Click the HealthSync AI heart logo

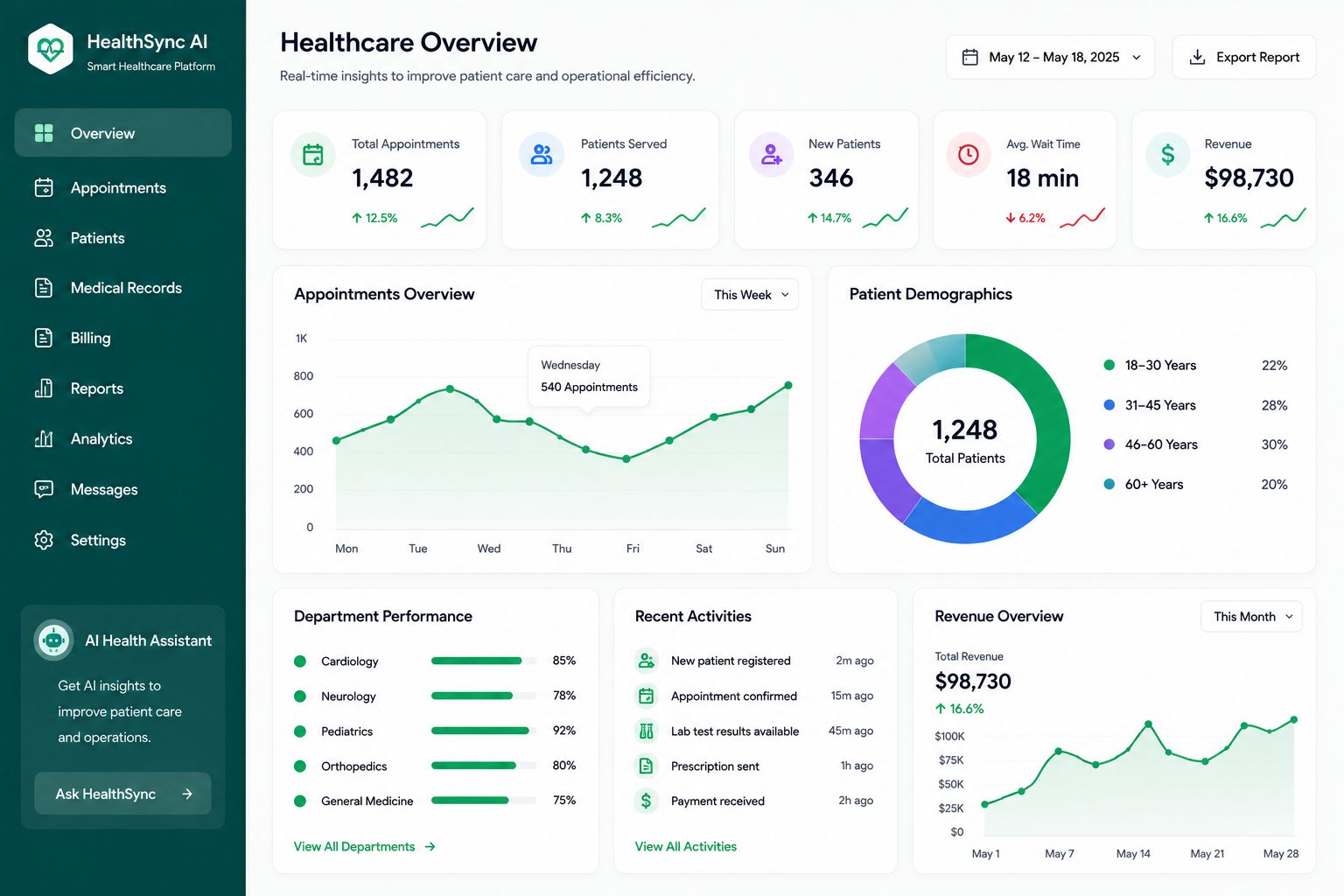[x=51, y=50]
